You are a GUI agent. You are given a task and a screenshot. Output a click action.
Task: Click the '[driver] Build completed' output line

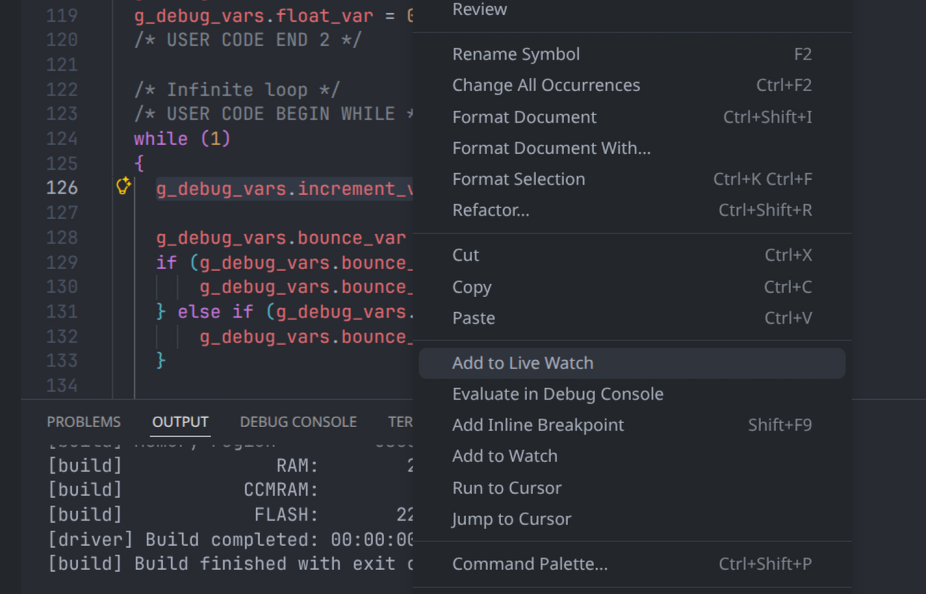pyautogui.click(x=230, y=540)
